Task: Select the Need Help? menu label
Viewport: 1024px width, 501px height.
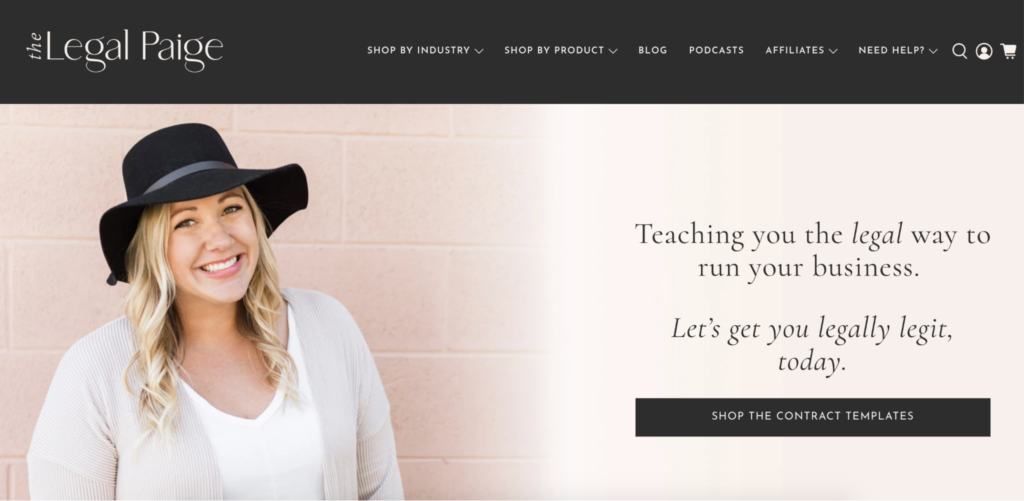Action: click(891, 50)
